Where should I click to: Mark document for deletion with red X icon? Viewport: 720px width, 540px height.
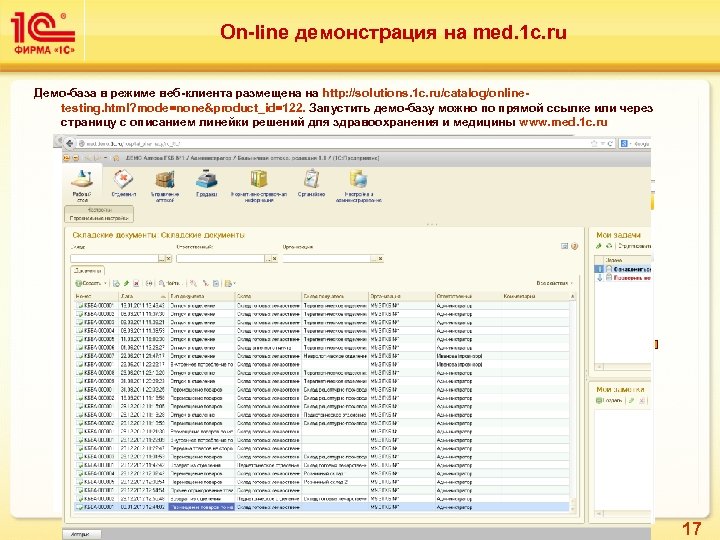tap(136, 283)
